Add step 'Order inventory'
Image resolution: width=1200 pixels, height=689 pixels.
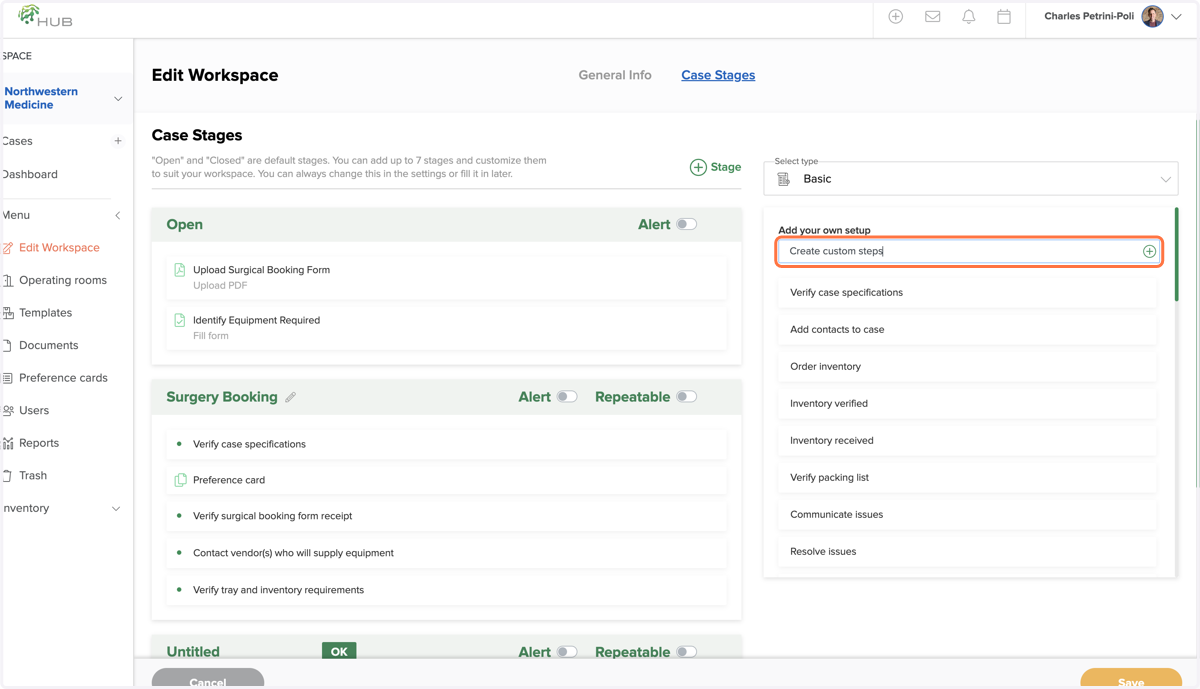[967, 367]
